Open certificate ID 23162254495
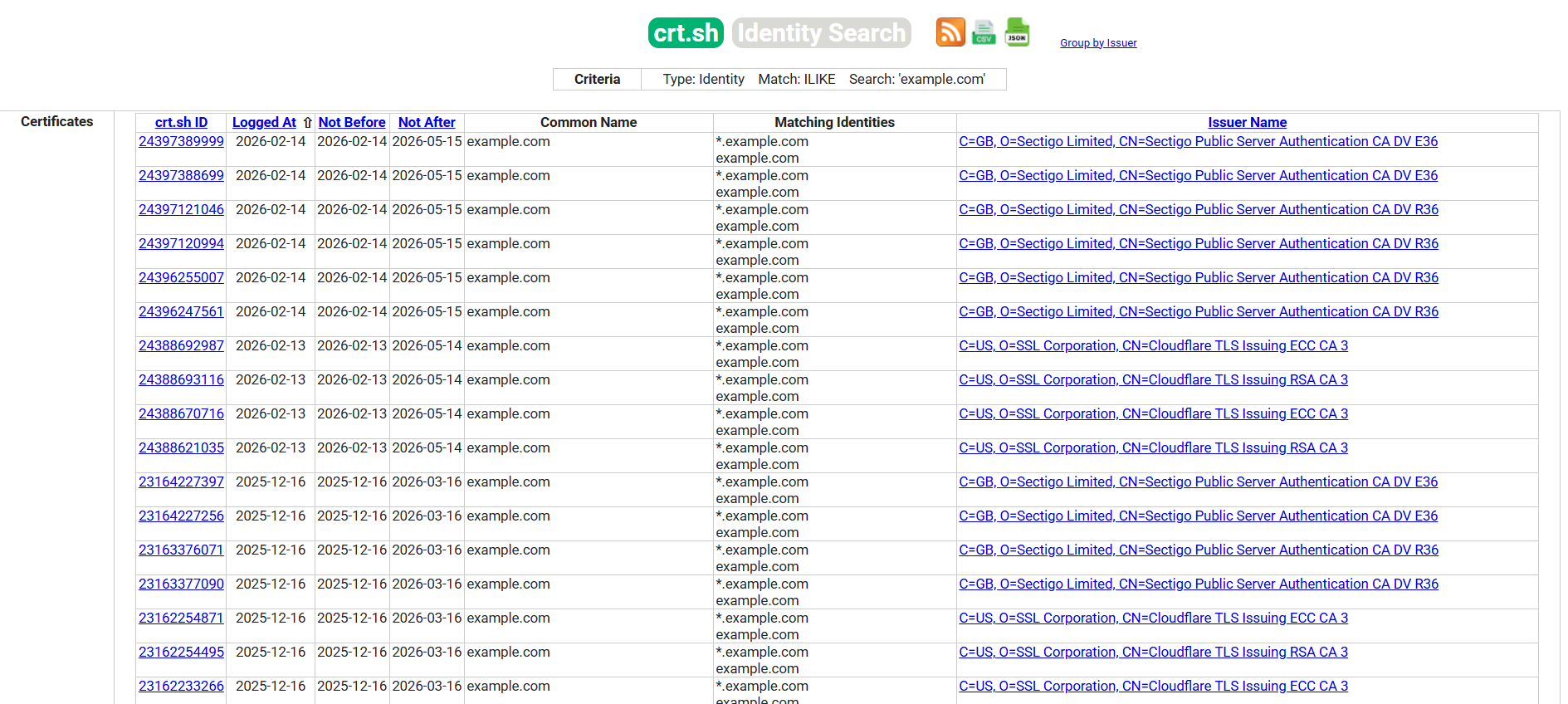The width and height of the screenshot is (1568, 704). point(181,652)
